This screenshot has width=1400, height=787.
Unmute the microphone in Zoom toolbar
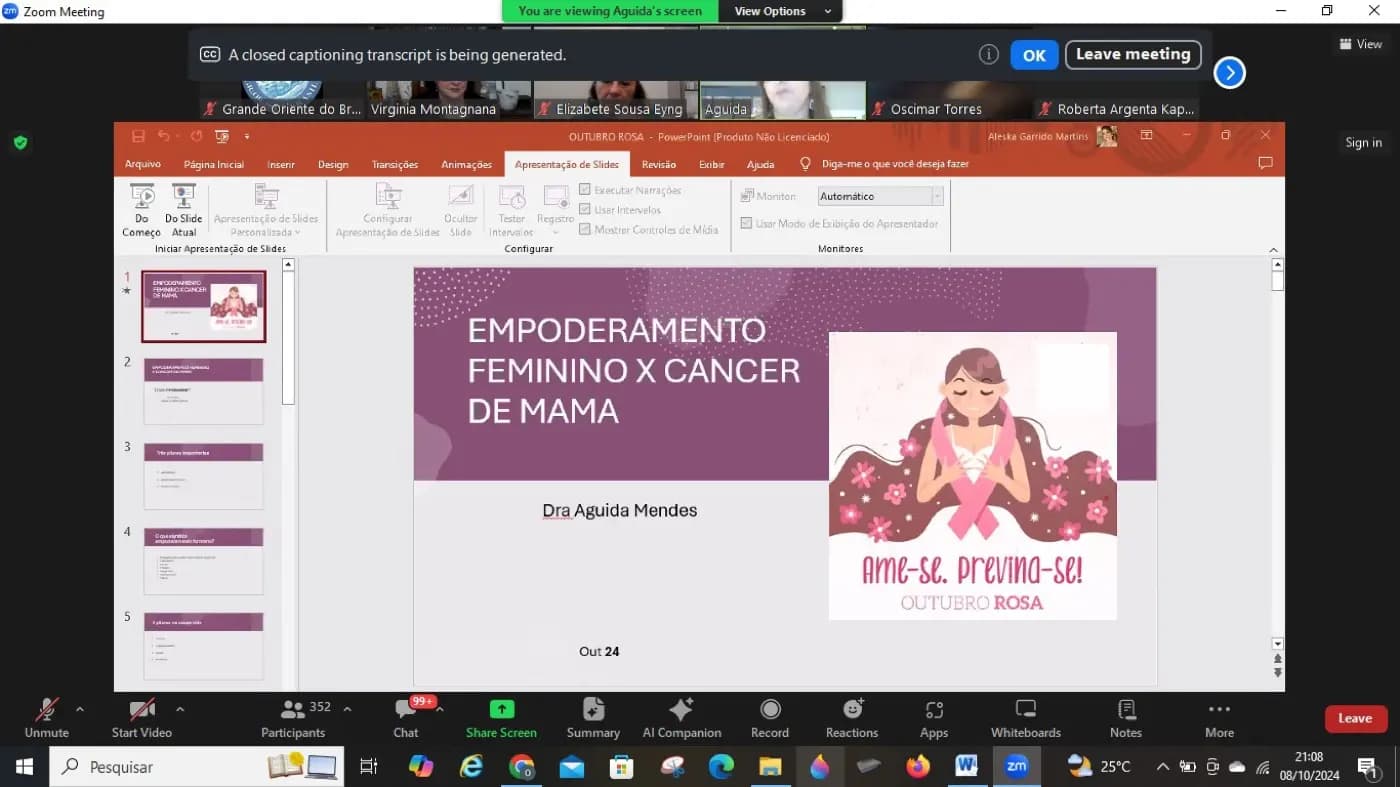[x=47, y=718]
